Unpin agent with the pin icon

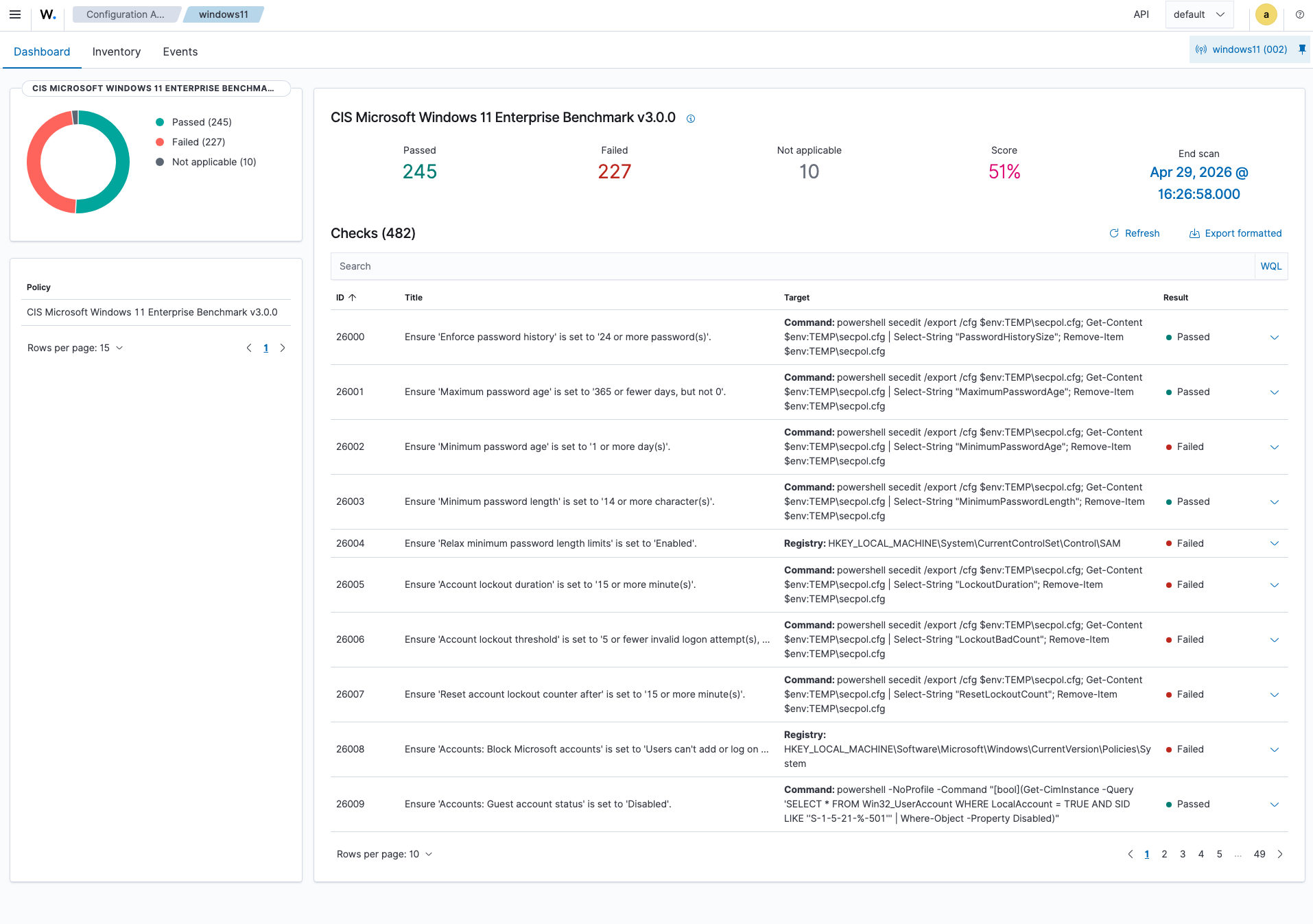1302,49
